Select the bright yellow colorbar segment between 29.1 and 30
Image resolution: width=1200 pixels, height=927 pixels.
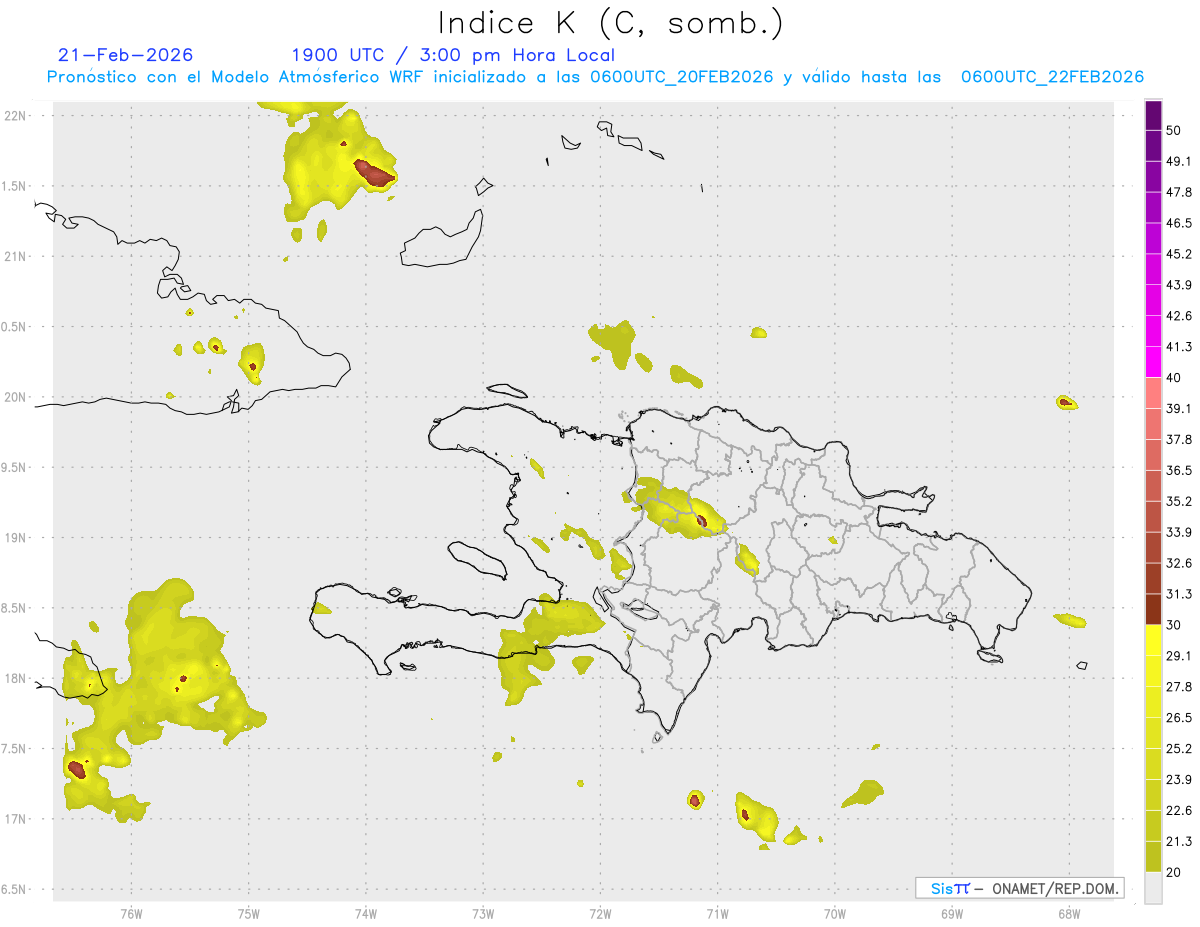tap(1153, 640)
